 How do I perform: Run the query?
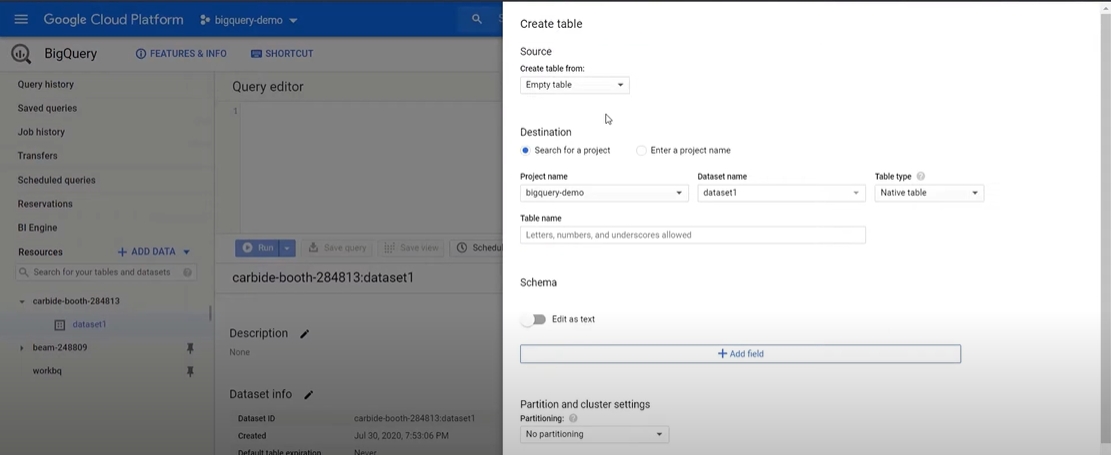pos(258,247)
